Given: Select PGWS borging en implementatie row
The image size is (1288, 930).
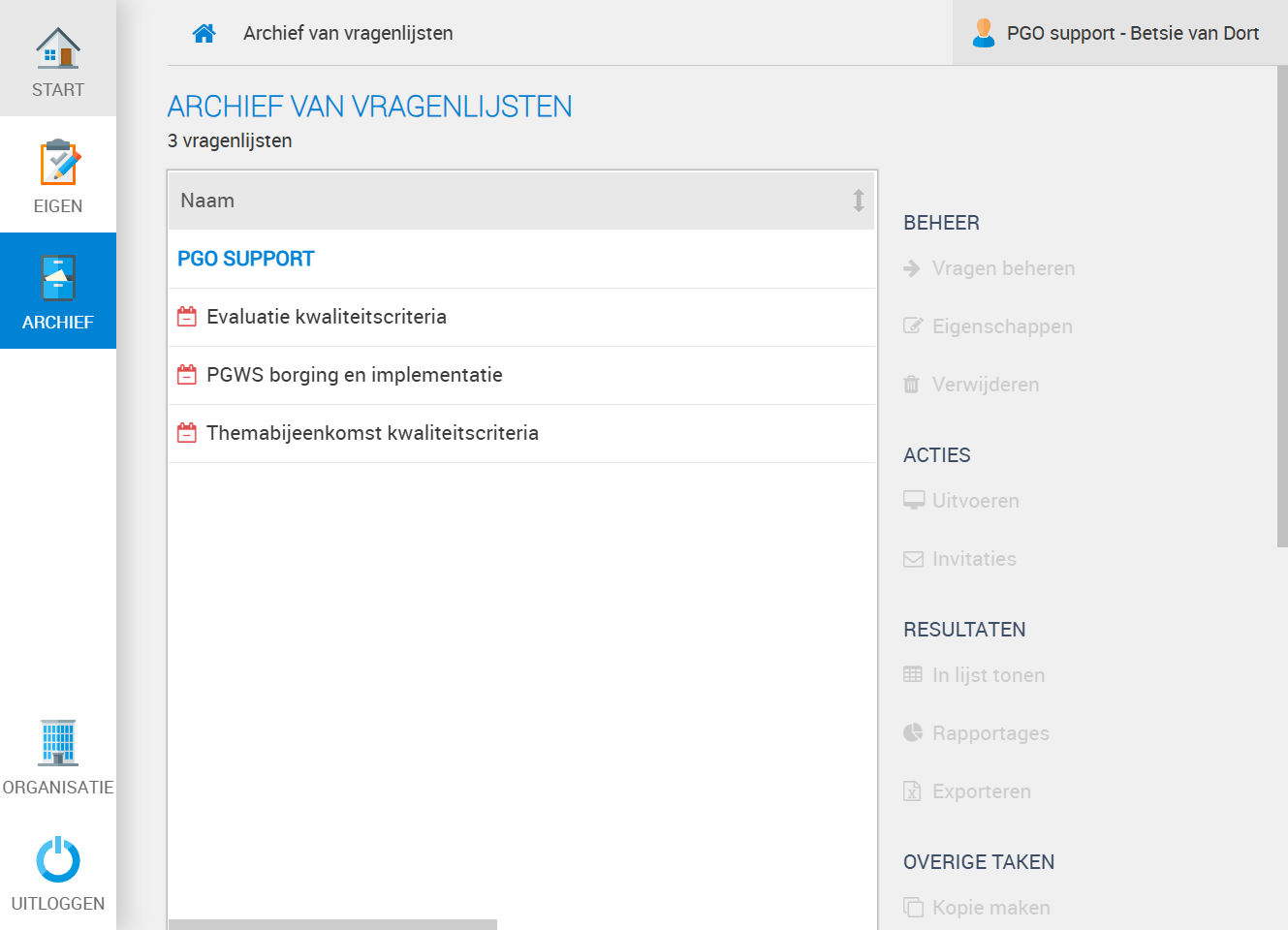Looking at the screenshot, I should (522, 375).
